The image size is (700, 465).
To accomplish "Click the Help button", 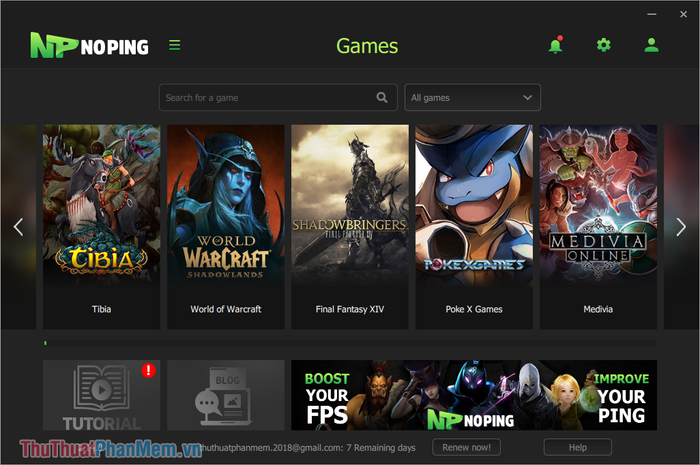I will 578,447.
